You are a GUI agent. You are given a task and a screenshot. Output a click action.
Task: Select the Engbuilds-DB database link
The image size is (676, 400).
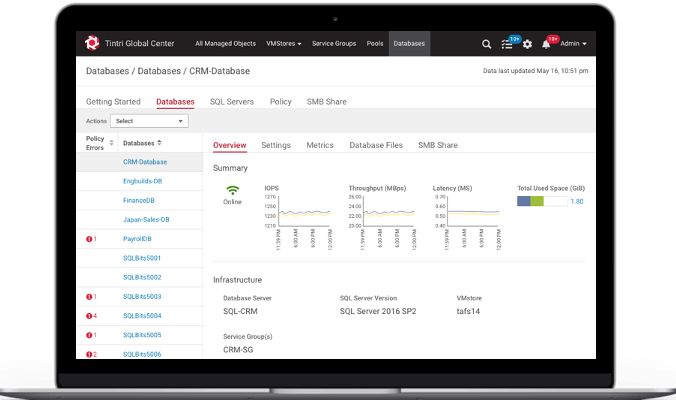tap(145, 181)
